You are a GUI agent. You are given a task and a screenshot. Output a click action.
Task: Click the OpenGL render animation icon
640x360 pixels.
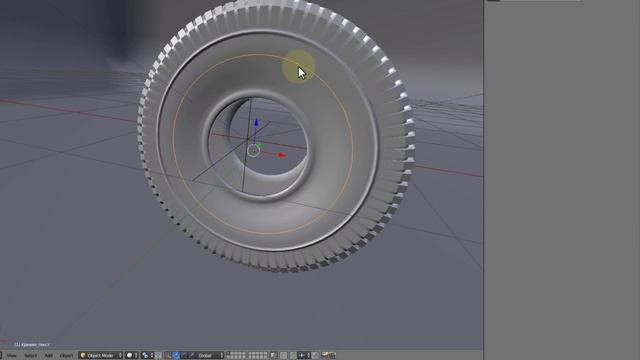333,356
